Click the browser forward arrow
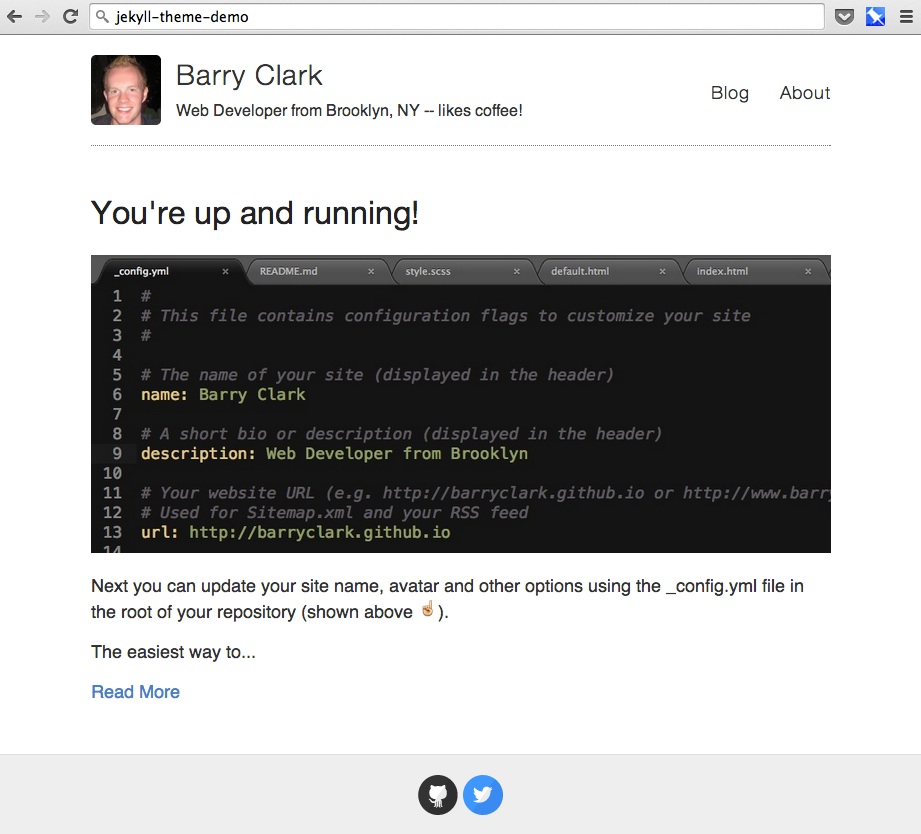921x834 pixels. click(x=42, y=16)
